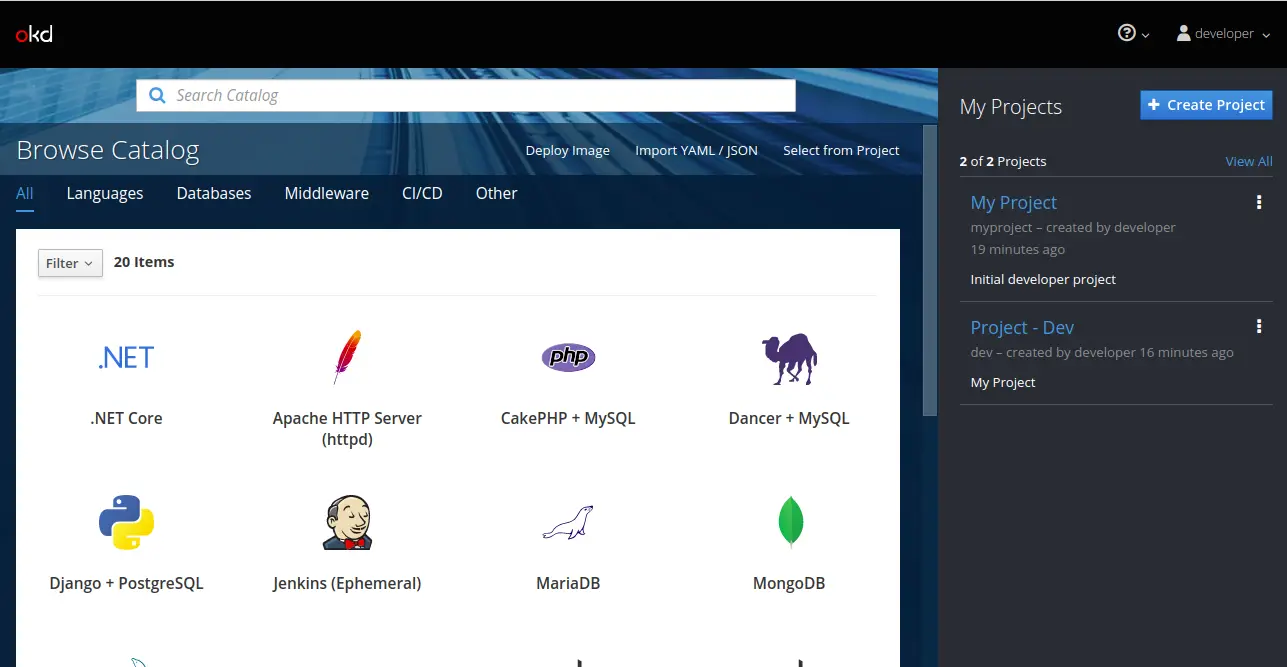Click the MariaDB seal icon
The width and height of the screenshot is (1287, 667).
click(568, 522)
